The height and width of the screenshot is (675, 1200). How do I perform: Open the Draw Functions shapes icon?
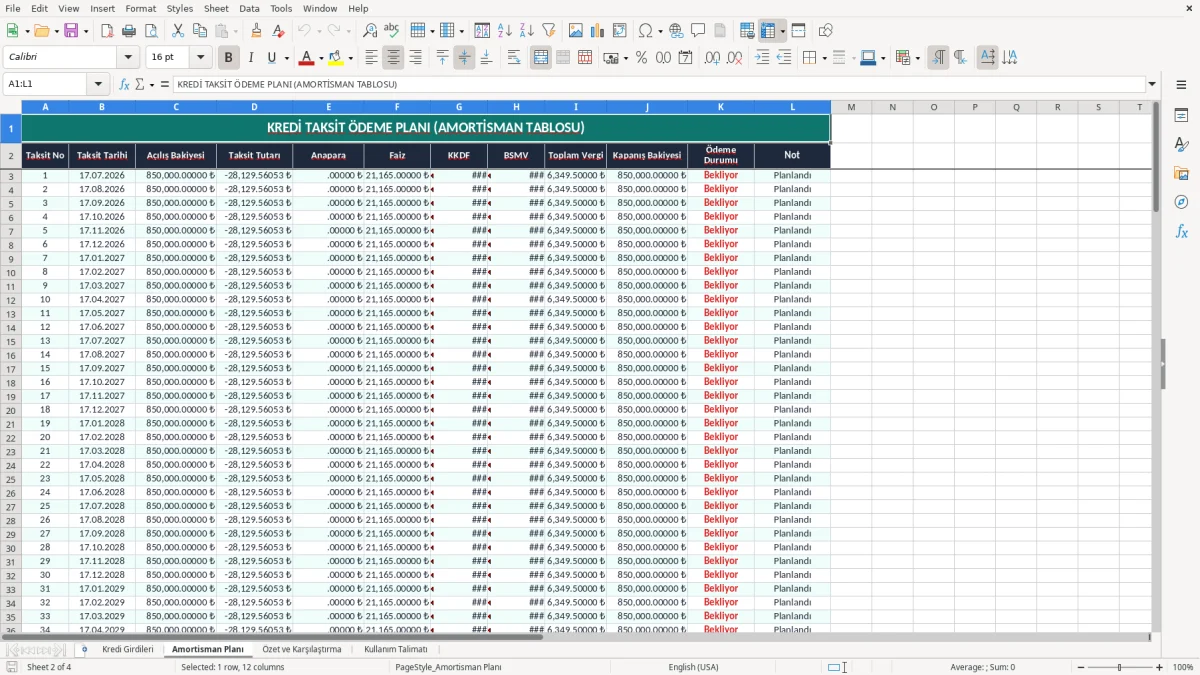click(x=825, y=31)
